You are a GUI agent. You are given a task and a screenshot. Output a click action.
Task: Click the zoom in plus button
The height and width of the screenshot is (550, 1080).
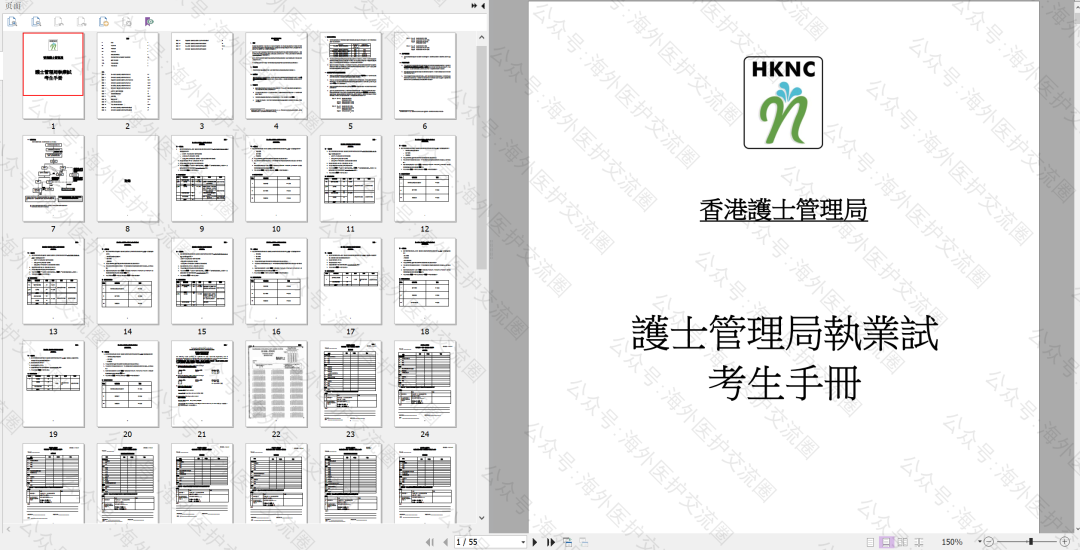click(x=1064, y=542)
